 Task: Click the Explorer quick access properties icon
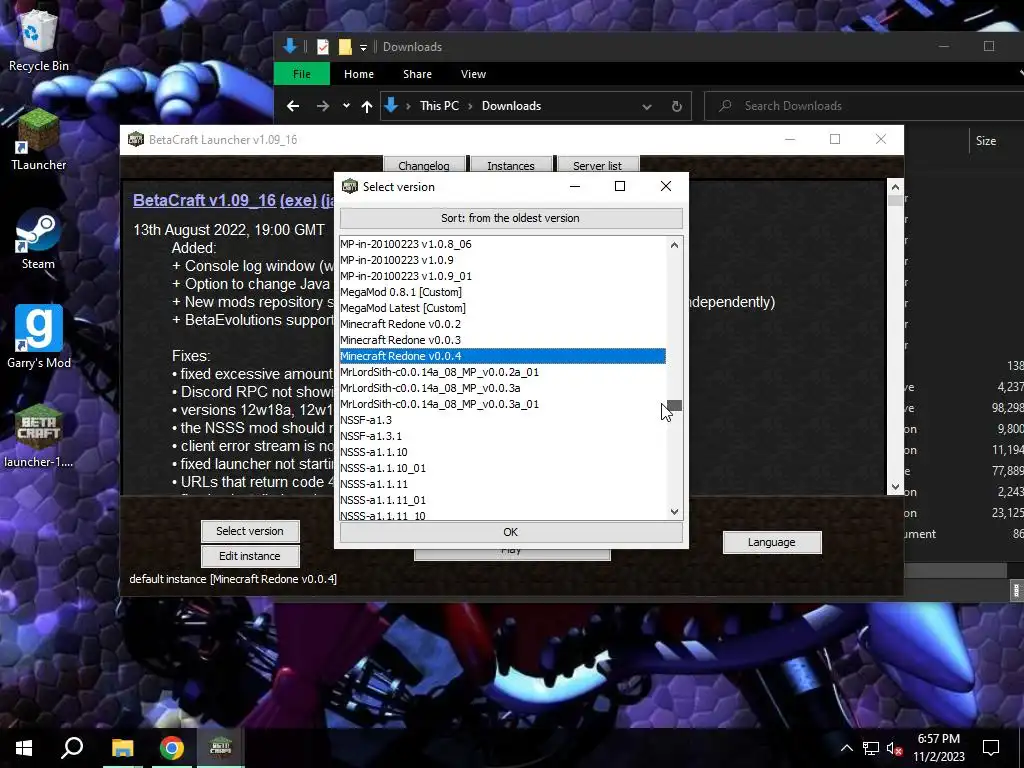tap(323, 47)
